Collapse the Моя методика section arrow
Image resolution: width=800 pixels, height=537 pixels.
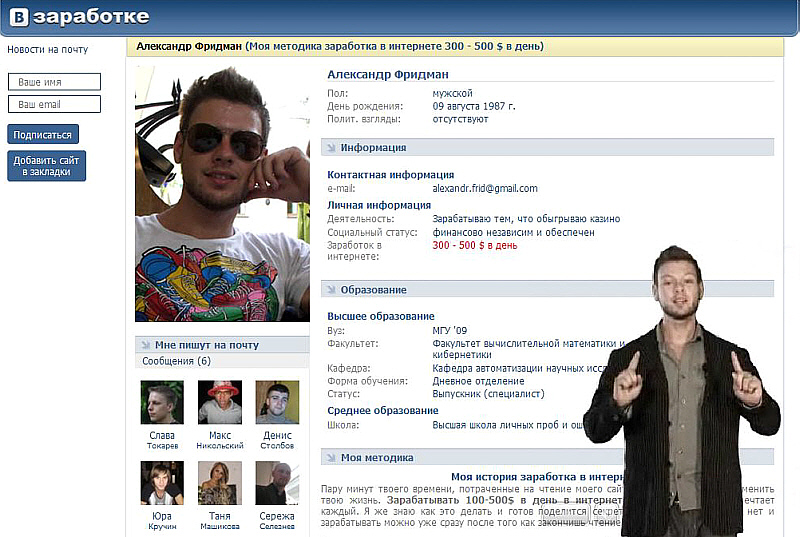pyautogui.click(x=331, y=457)
